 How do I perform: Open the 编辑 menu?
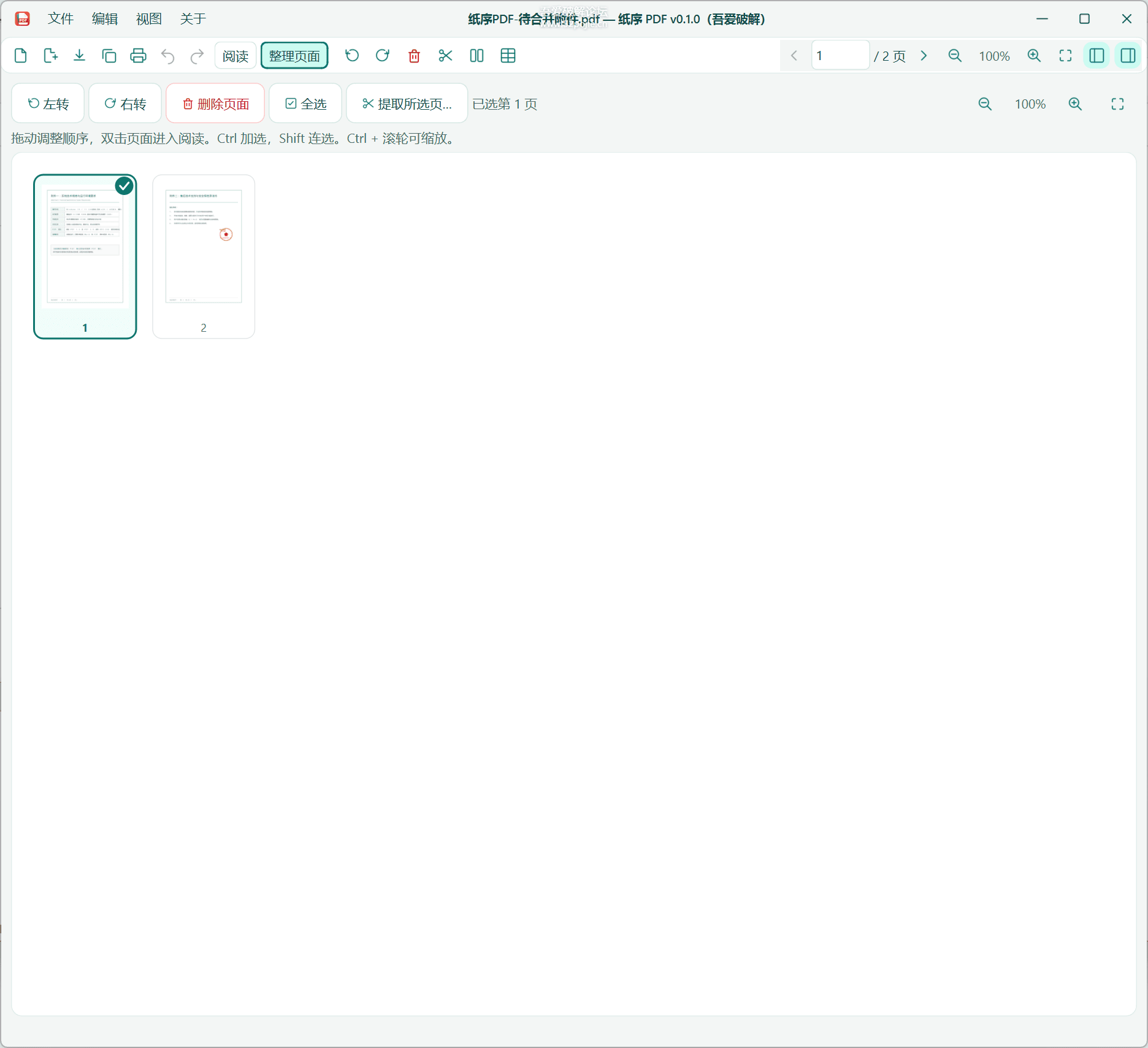pos(105,19)
